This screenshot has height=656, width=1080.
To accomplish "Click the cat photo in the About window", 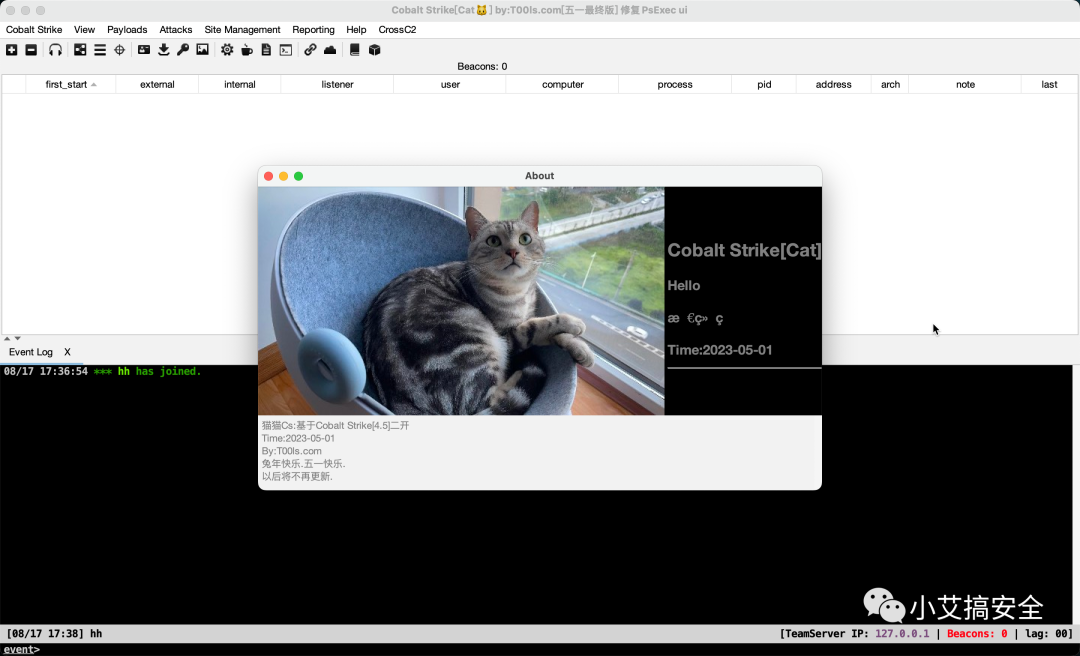I will pos(461,300).
